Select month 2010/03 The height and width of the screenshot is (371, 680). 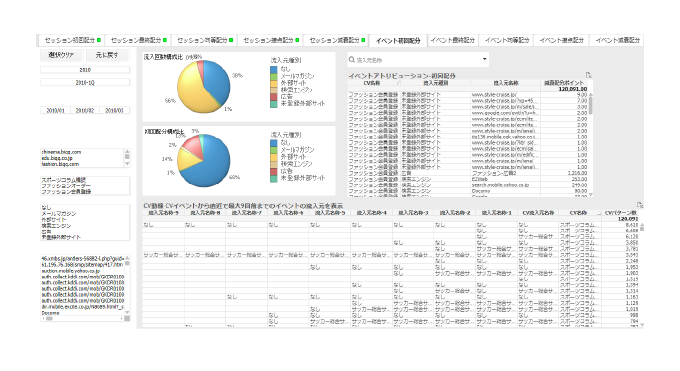click(114, 111)
